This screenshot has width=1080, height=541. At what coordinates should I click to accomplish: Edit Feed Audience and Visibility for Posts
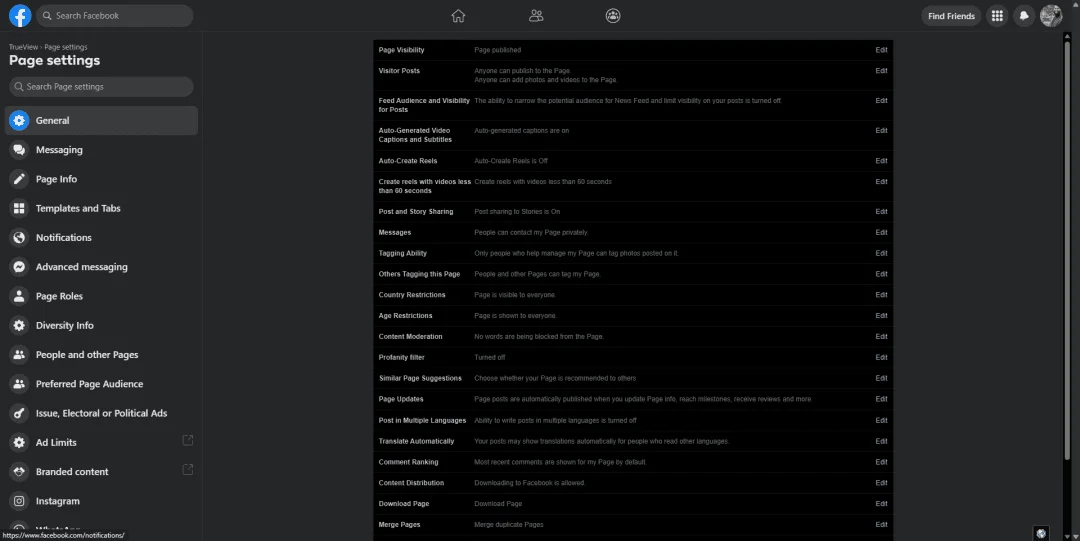click(x=881, y=101)
